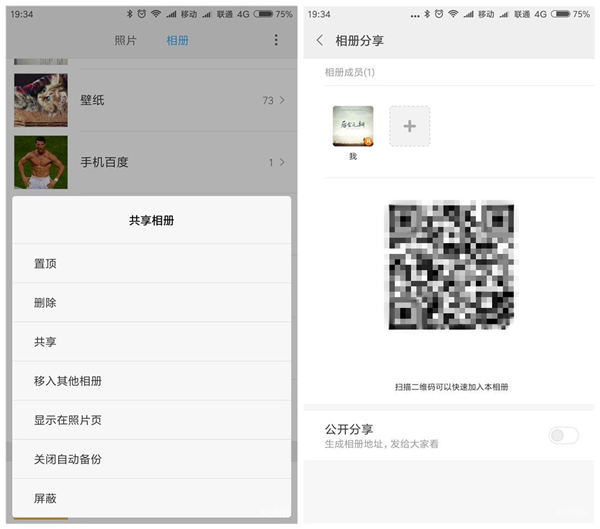Tap the 共享相册 dialog title
The width and height of the screenshot is (600, 529).
click(x=152, y=220)
